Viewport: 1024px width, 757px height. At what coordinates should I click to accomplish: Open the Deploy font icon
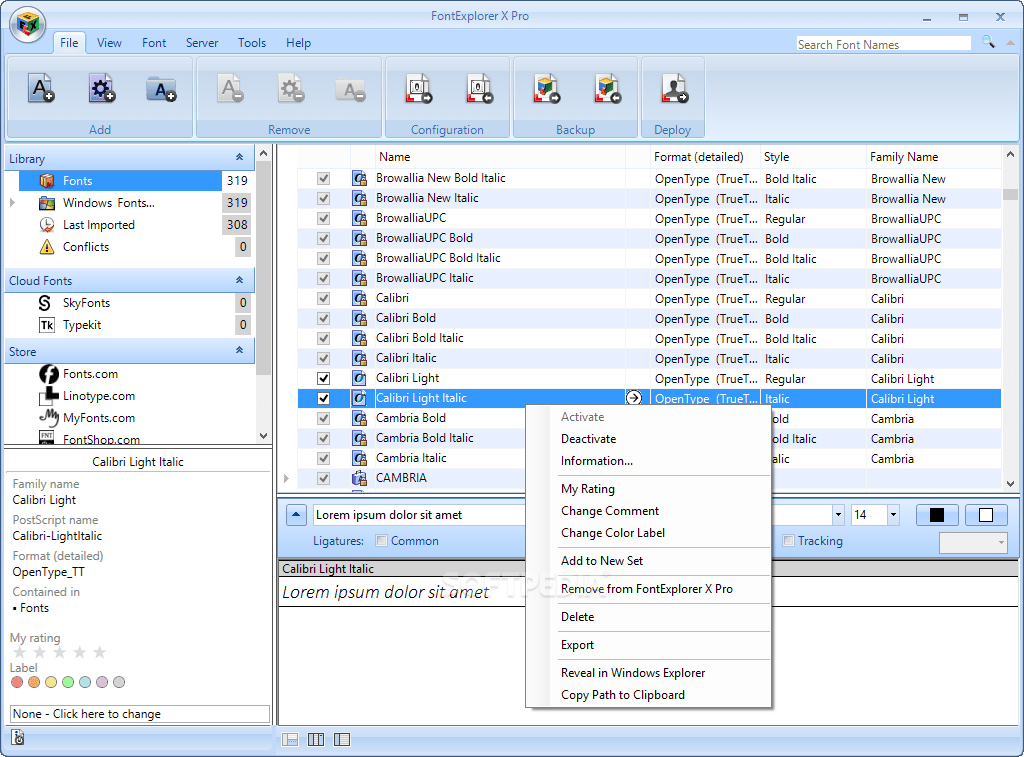[x=673, y=88]
